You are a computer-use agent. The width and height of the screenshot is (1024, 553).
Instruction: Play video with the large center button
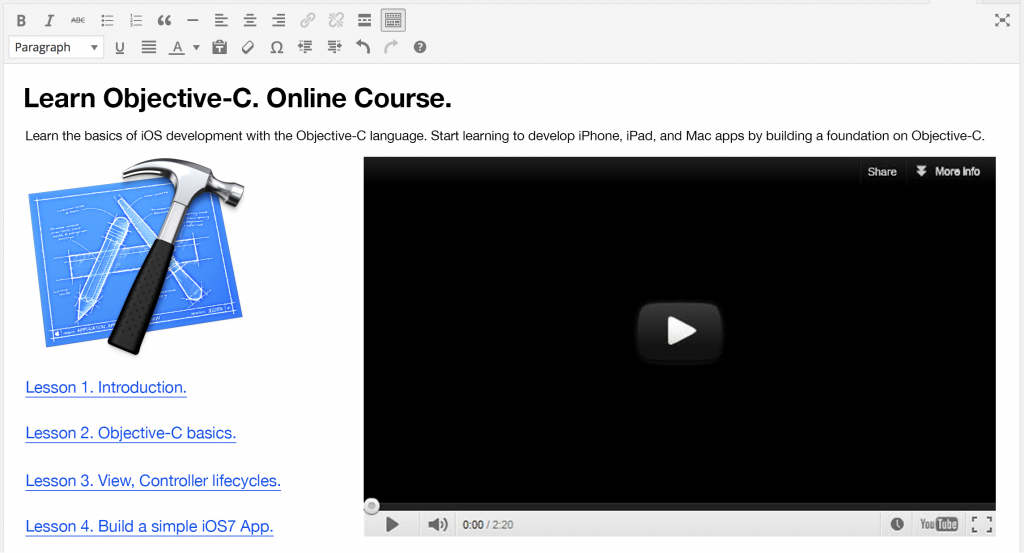click(x=680, y=330)
